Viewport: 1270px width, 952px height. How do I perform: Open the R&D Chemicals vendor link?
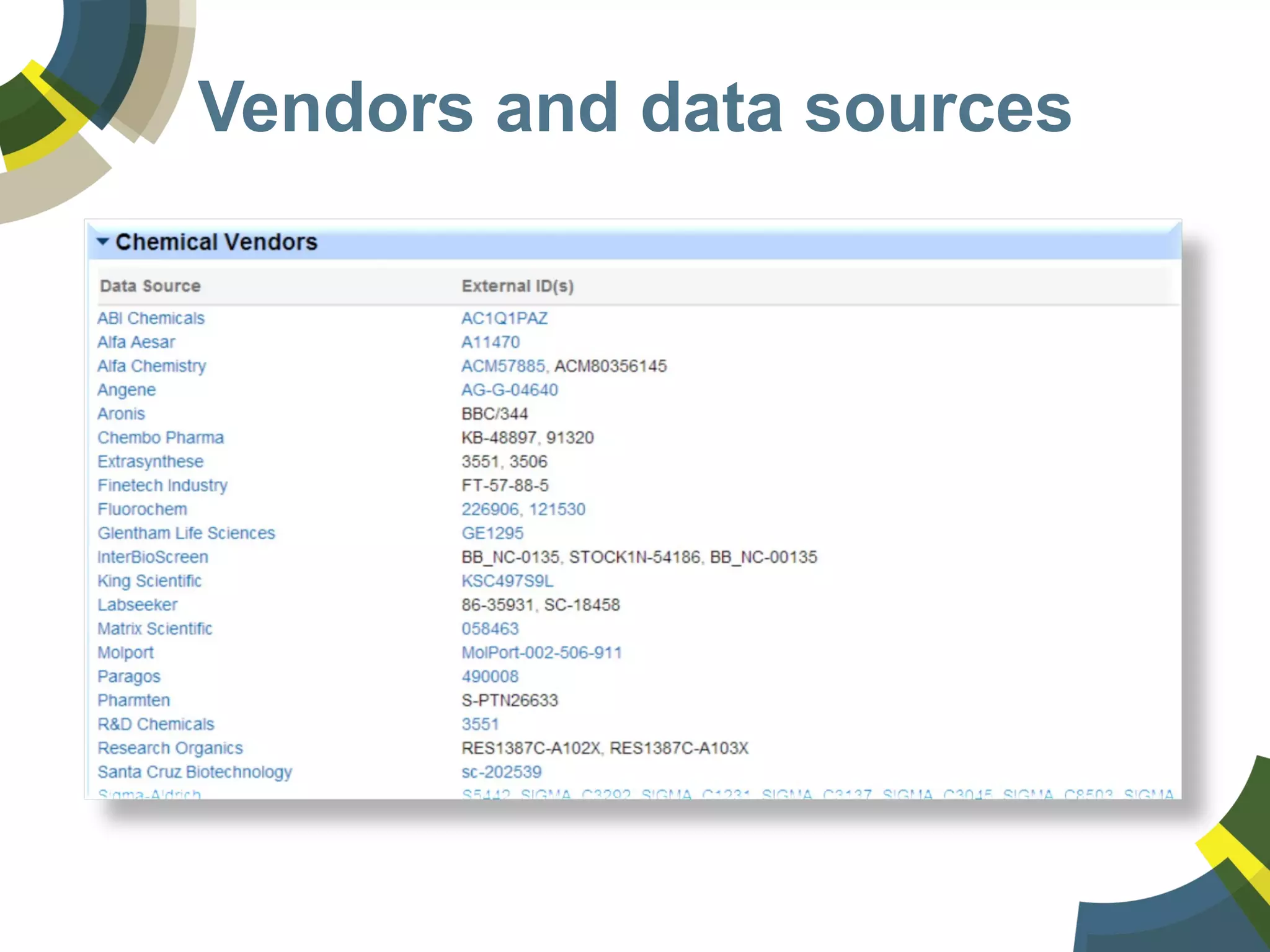click(x=156, y=724)
